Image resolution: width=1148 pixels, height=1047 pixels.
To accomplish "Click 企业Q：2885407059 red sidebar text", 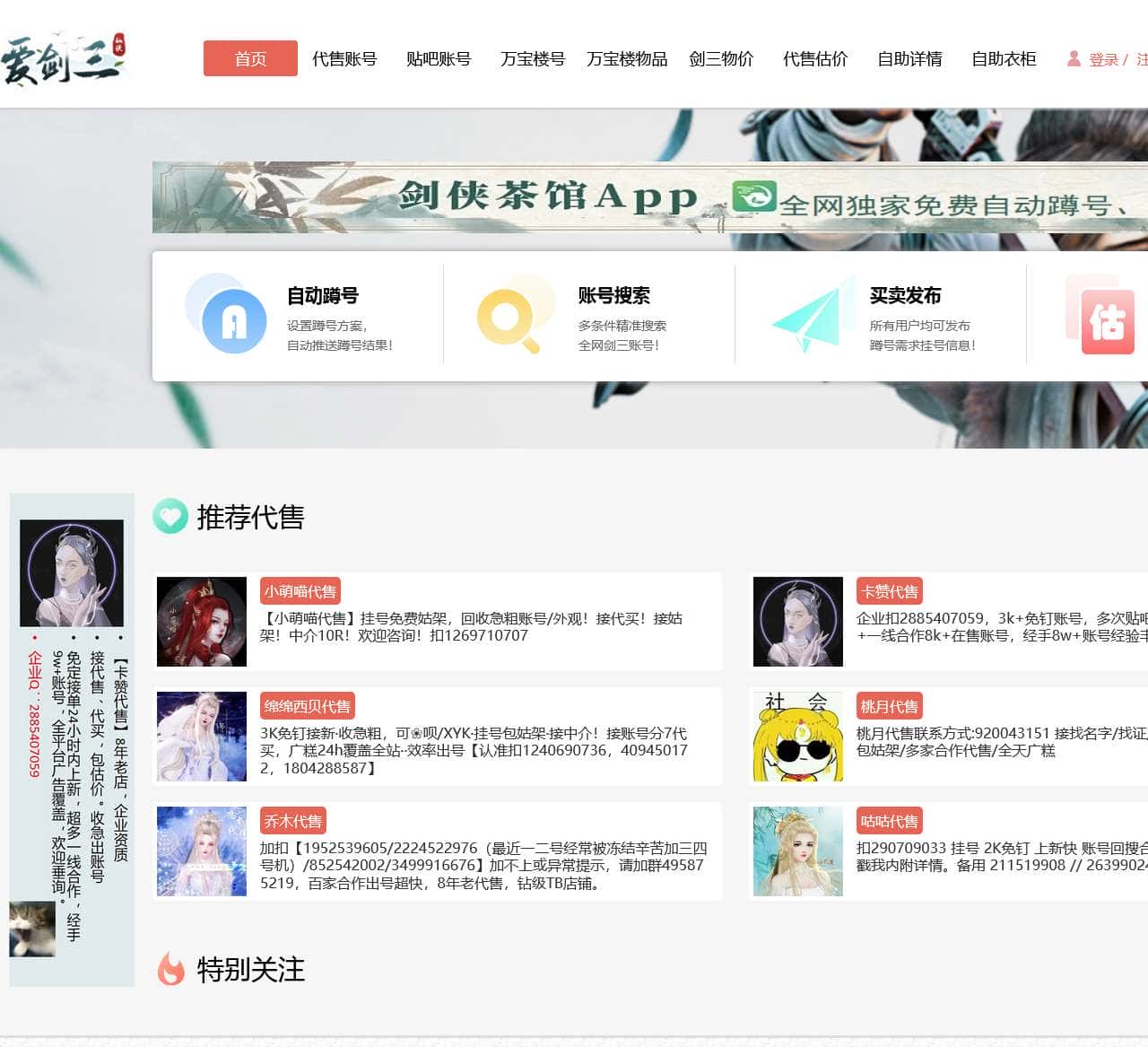I will 34,713.
